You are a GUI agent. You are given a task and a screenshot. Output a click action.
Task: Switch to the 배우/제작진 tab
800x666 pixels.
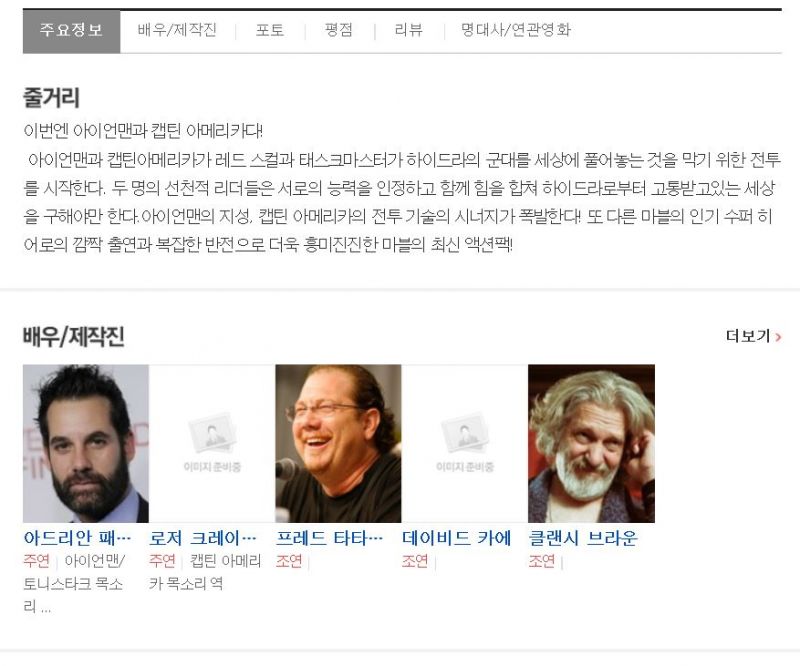pyautogui.click(x=177, y=30)
